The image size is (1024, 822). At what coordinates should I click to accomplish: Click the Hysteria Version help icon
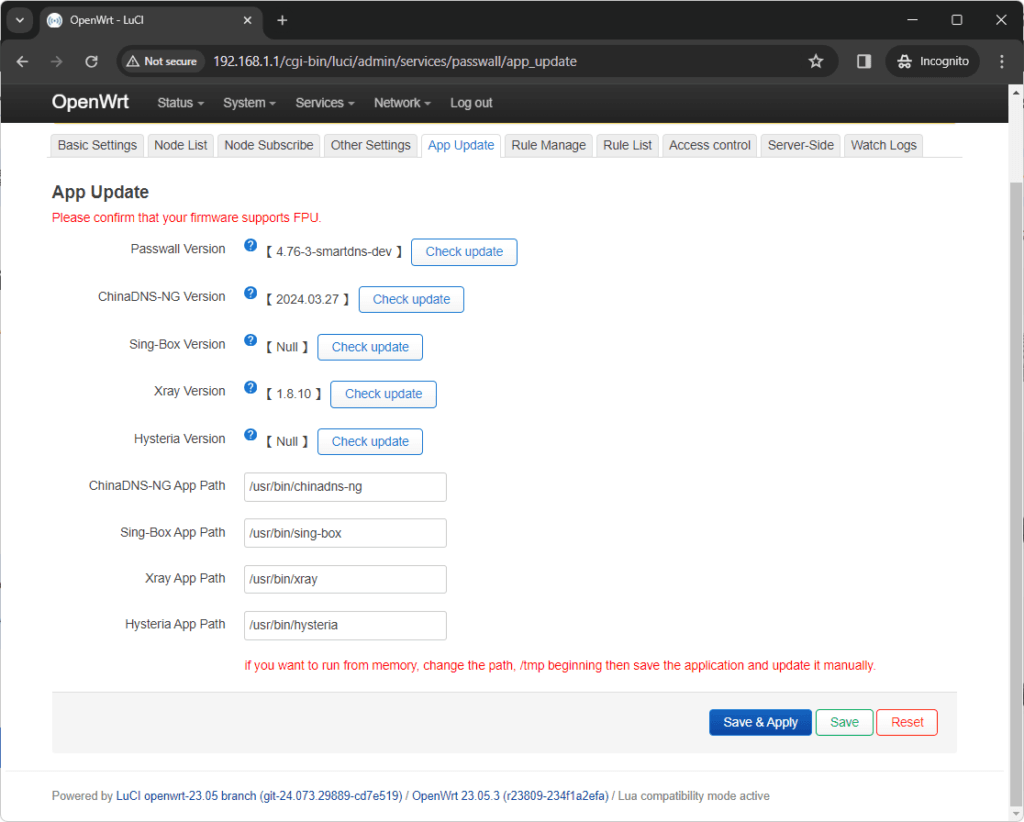(250, 435)
